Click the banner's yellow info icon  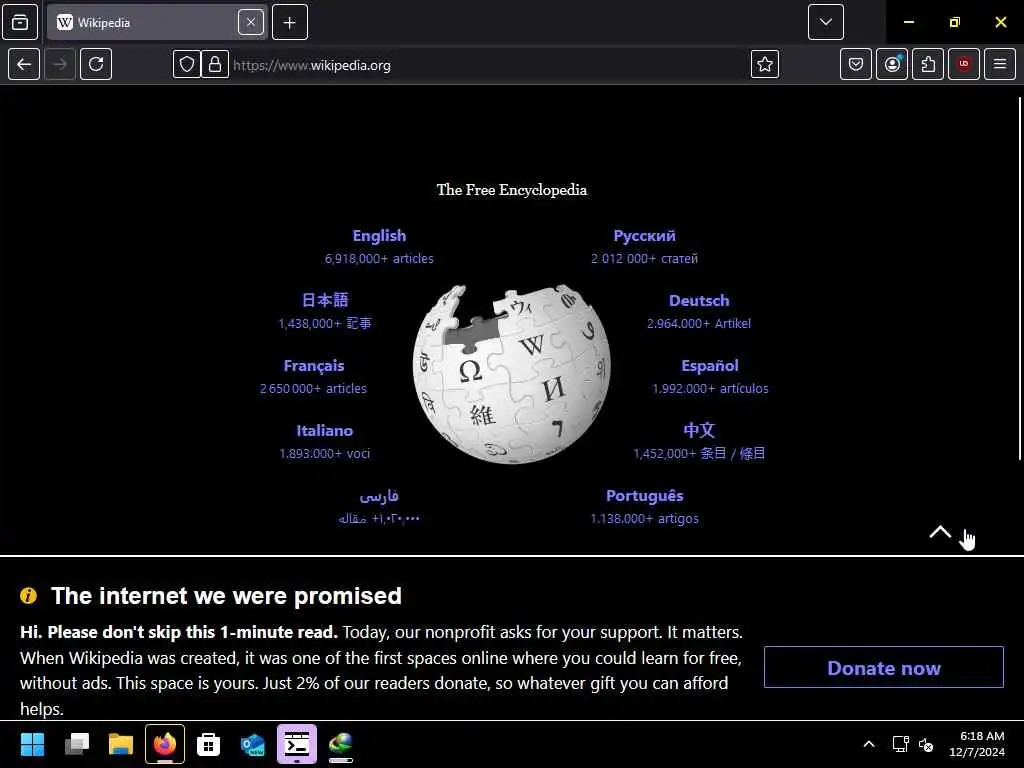(x=29, y=596)
